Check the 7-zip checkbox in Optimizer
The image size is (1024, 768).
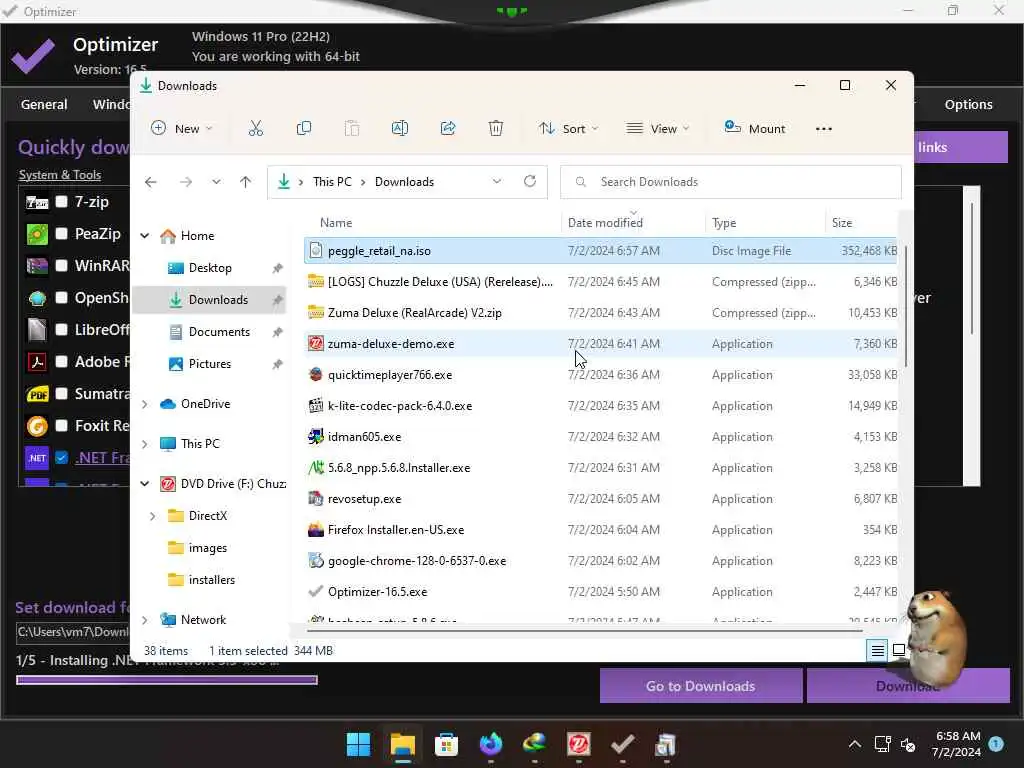click(61, 201)
